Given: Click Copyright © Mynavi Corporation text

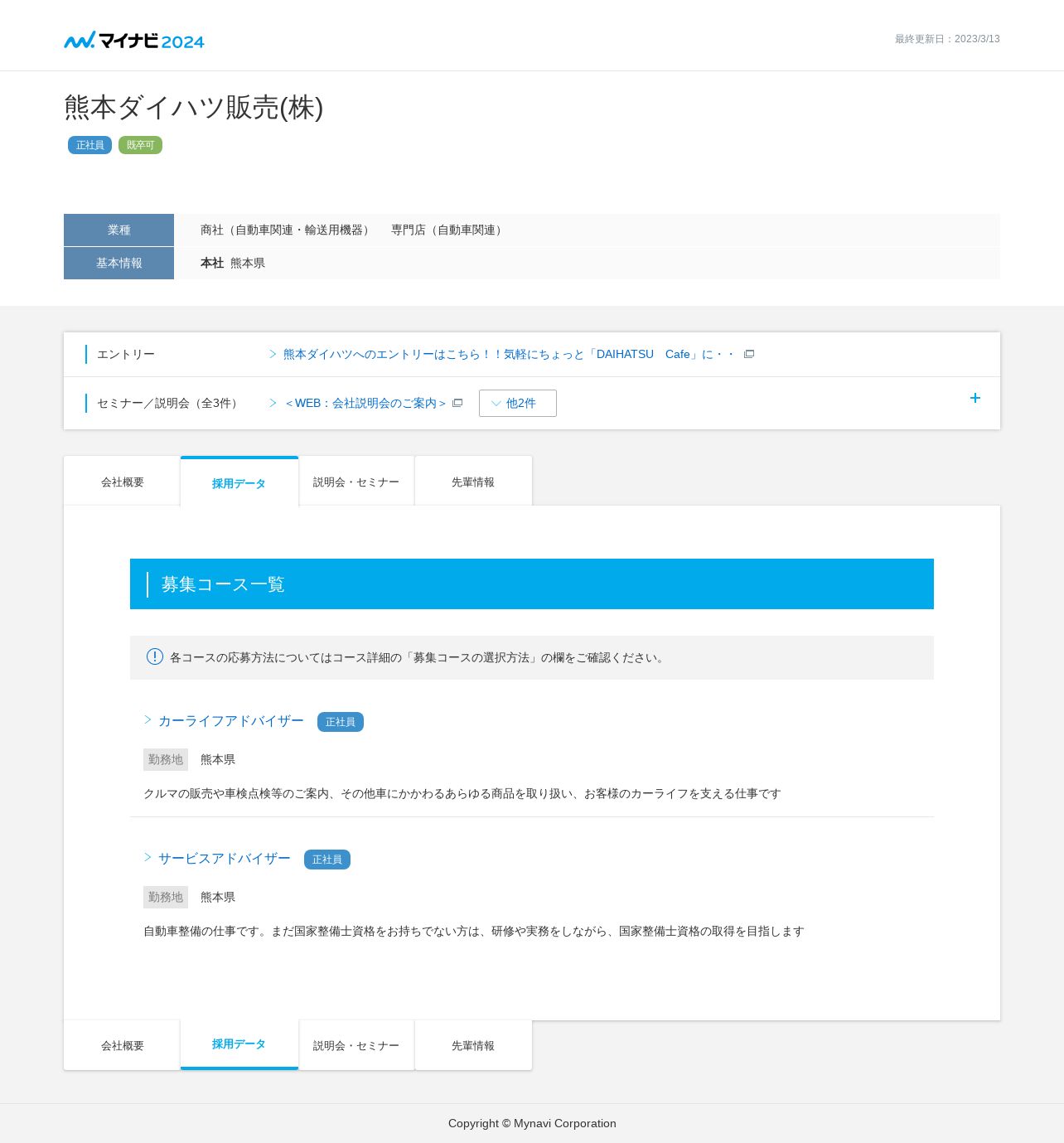Looking at the screenshot, I should pyautogui.click(x=532, y=1123).
